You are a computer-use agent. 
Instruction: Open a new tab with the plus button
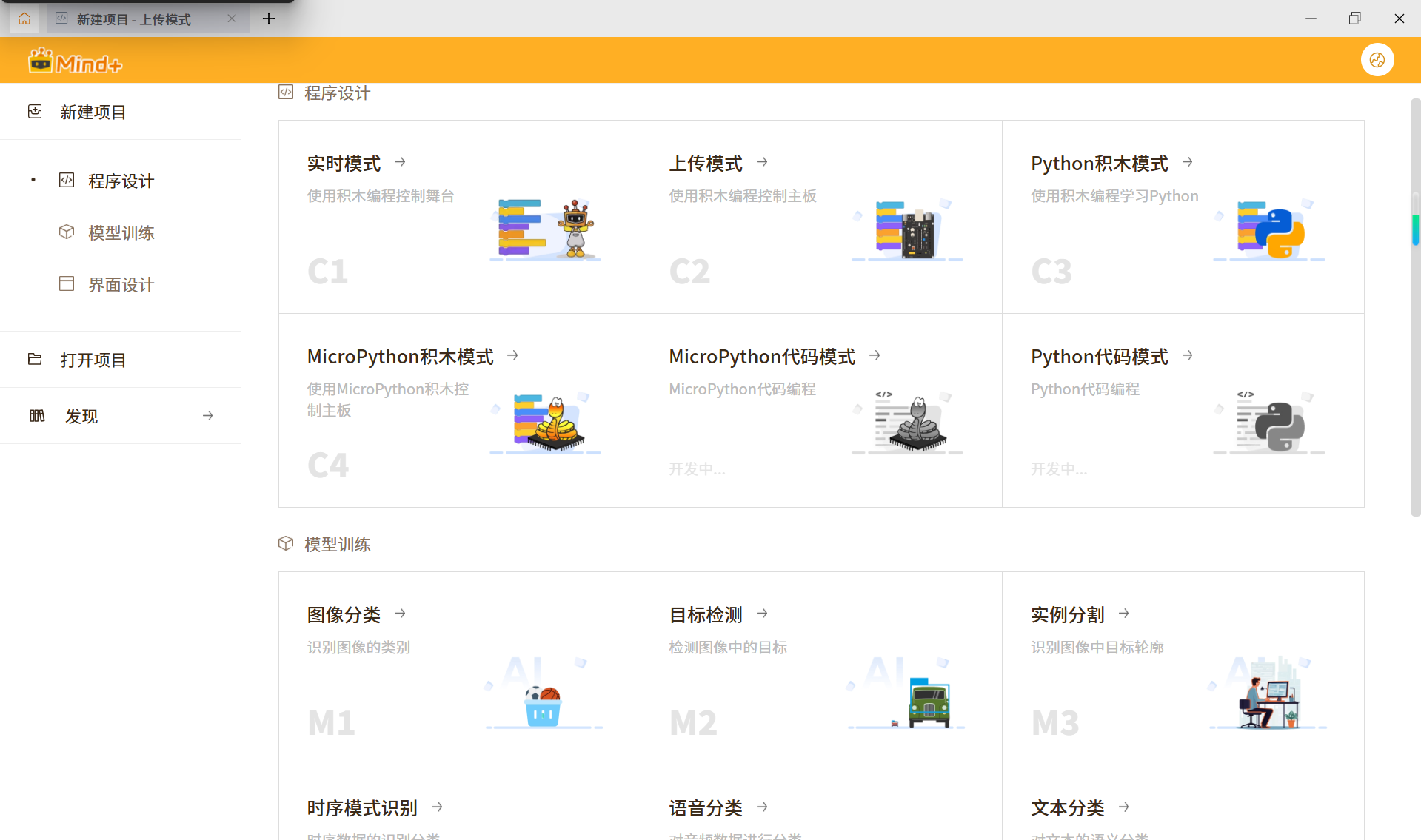click(x=268, y=19)
